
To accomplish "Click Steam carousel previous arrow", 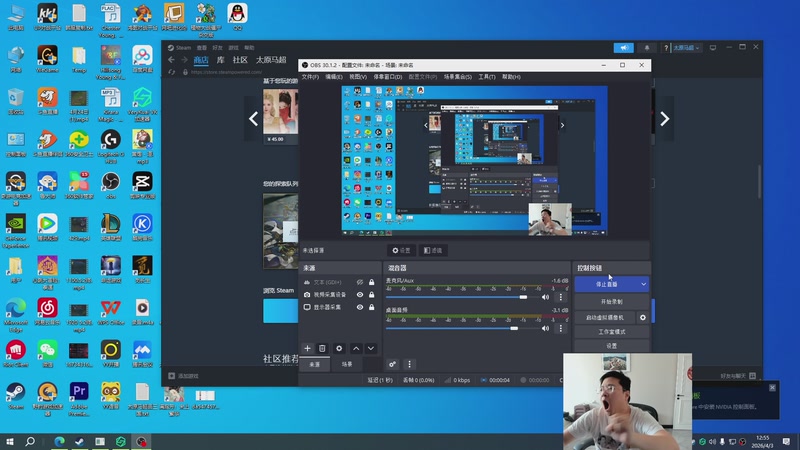I will [254, 119].
